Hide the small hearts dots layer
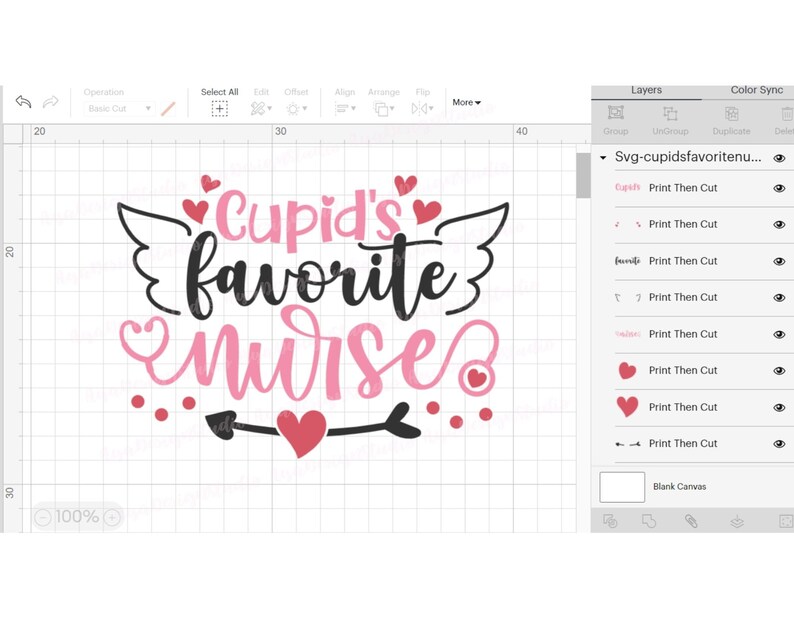 click(x=779, y=225)
